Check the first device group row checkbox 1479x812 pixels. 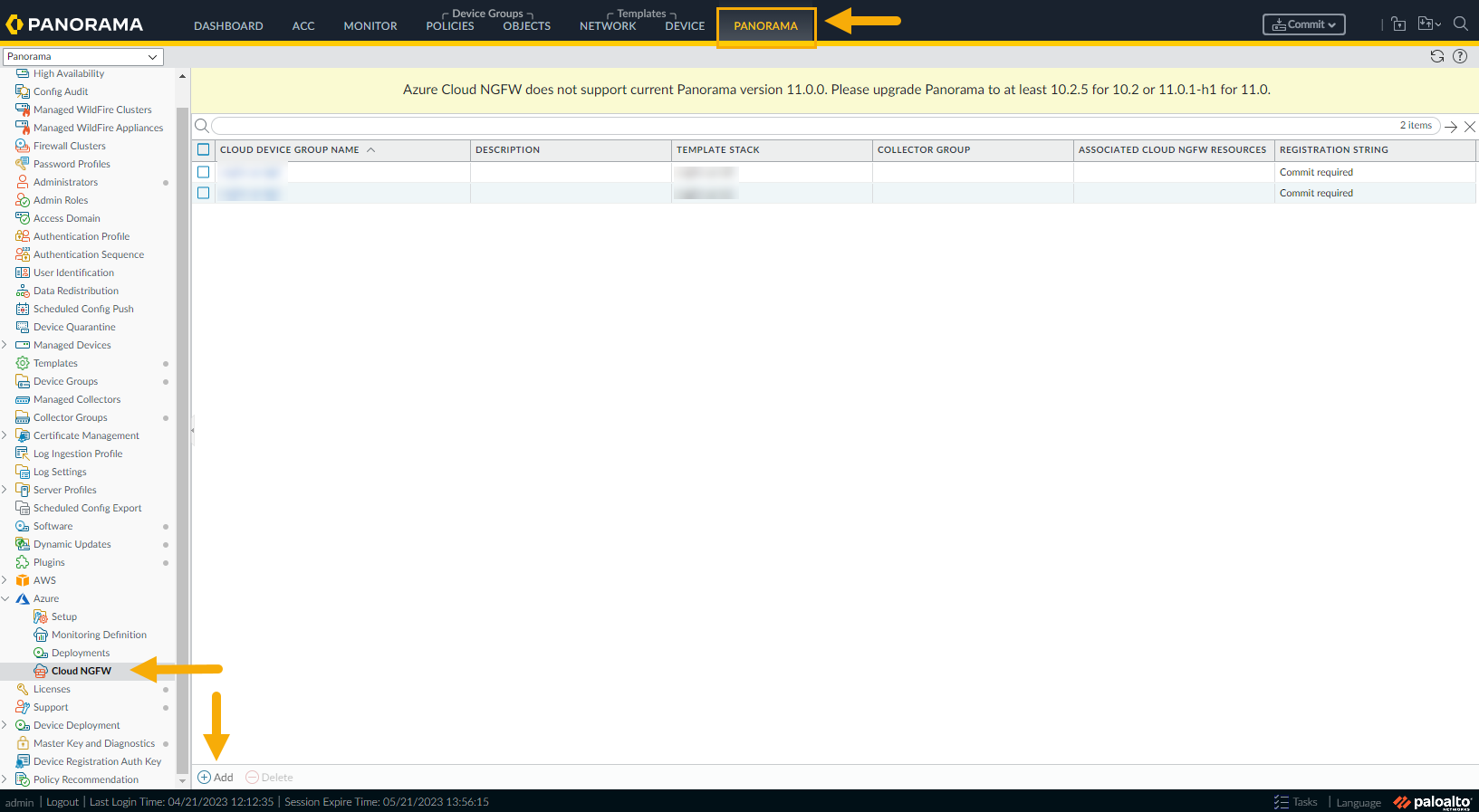click(x=204, y=172)
